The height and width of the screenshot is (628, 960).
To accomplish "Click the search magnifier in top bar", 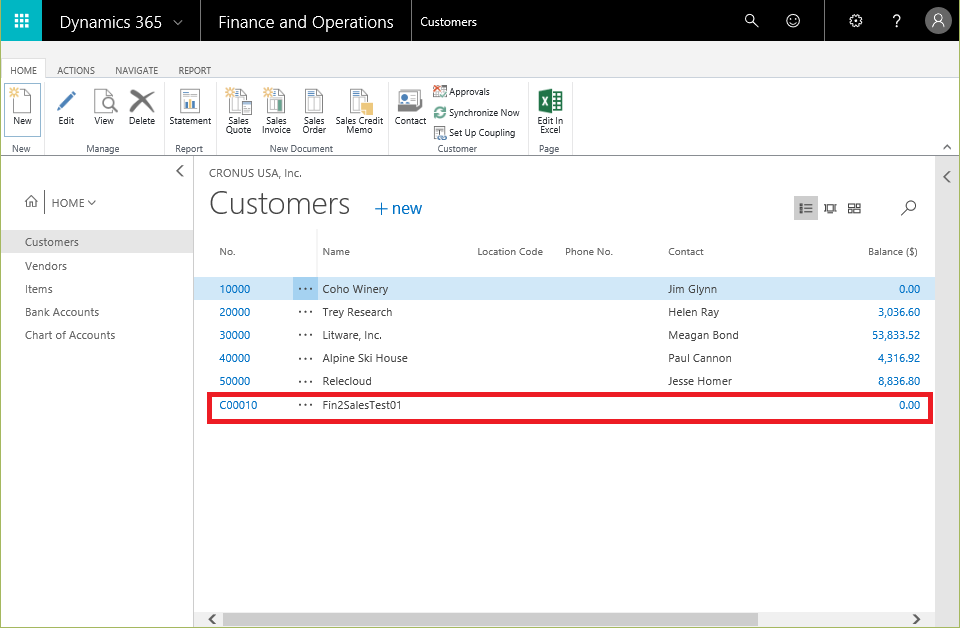I will click(x=751, y=21).
